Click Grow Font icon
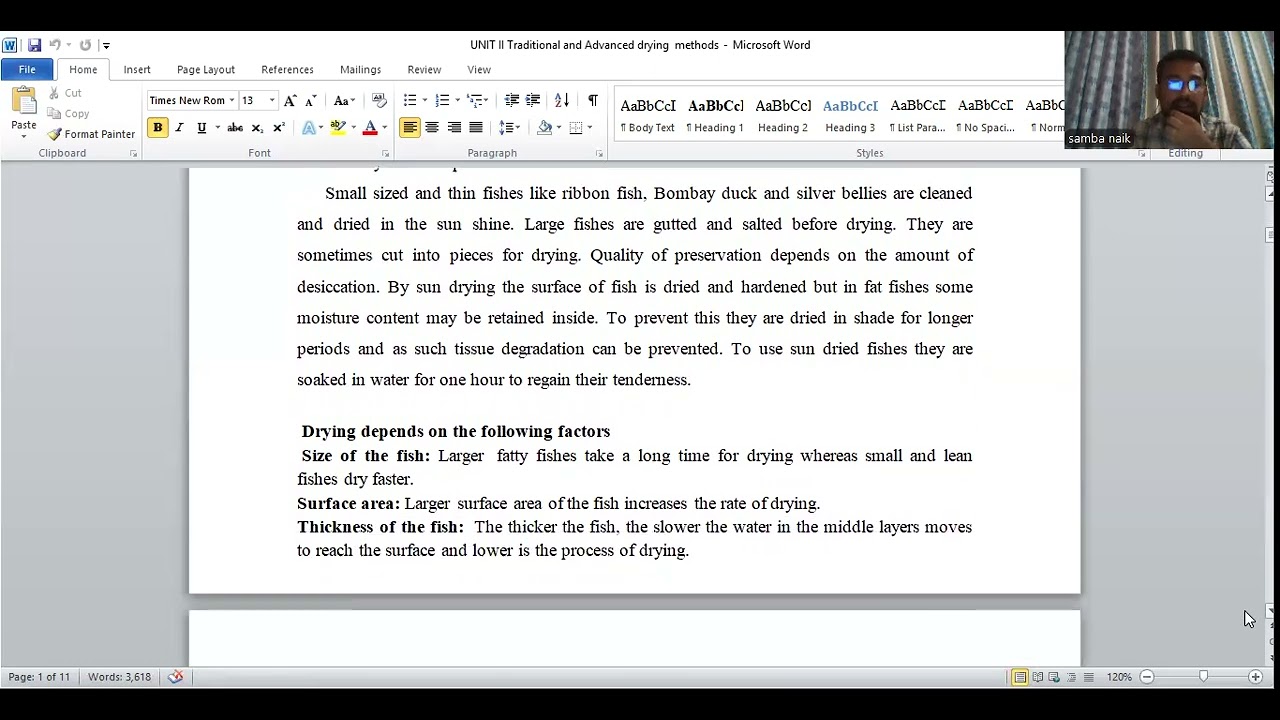This screenshot has height=720, width=1280. 290,100
